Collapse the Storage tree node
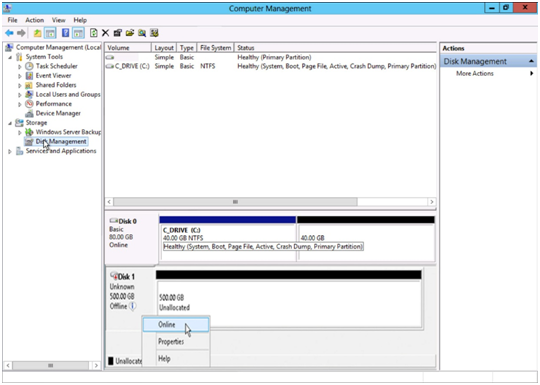The height and width of the screenshot is (385, 540). pos(10,123)
